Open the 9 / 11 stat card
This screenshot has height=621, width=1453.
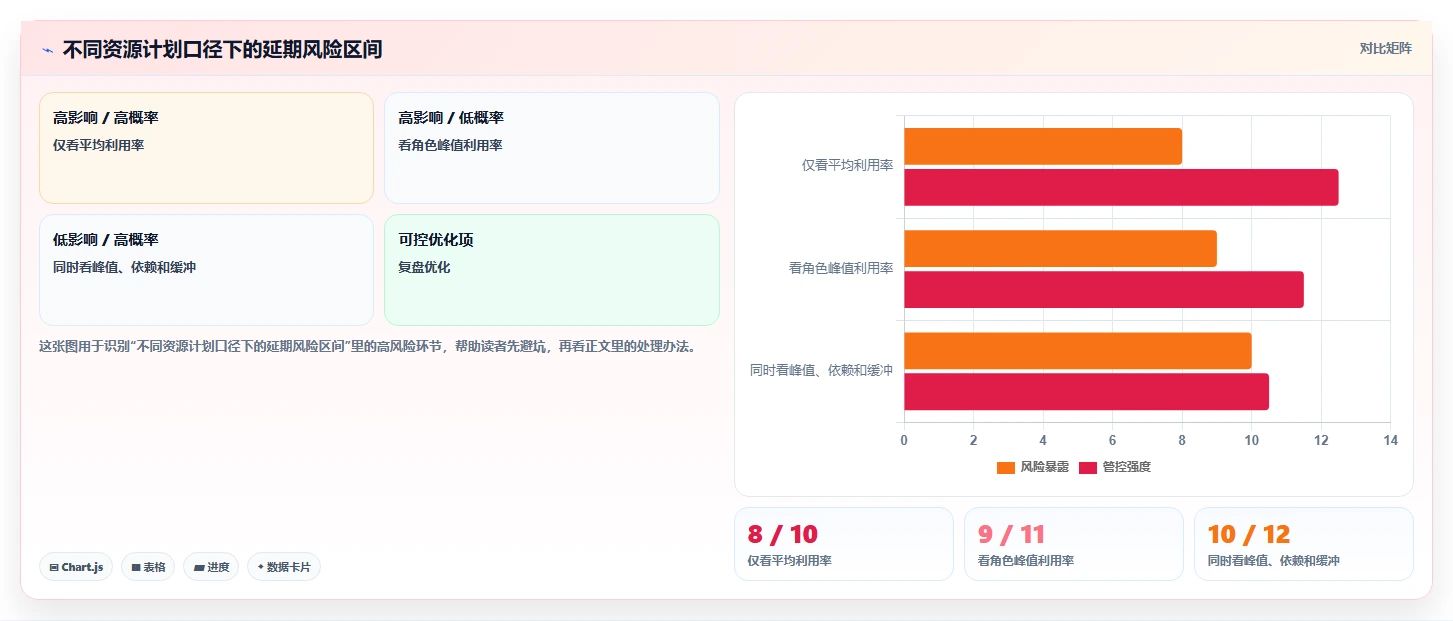(1074, 544)
